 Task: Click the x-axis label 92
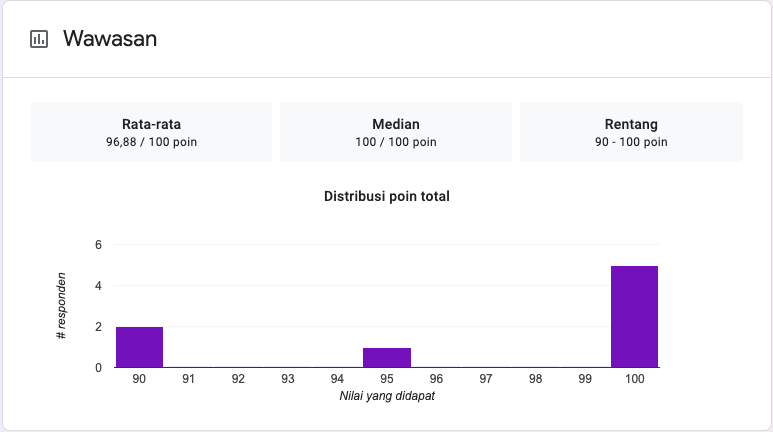tap(238, 380)
